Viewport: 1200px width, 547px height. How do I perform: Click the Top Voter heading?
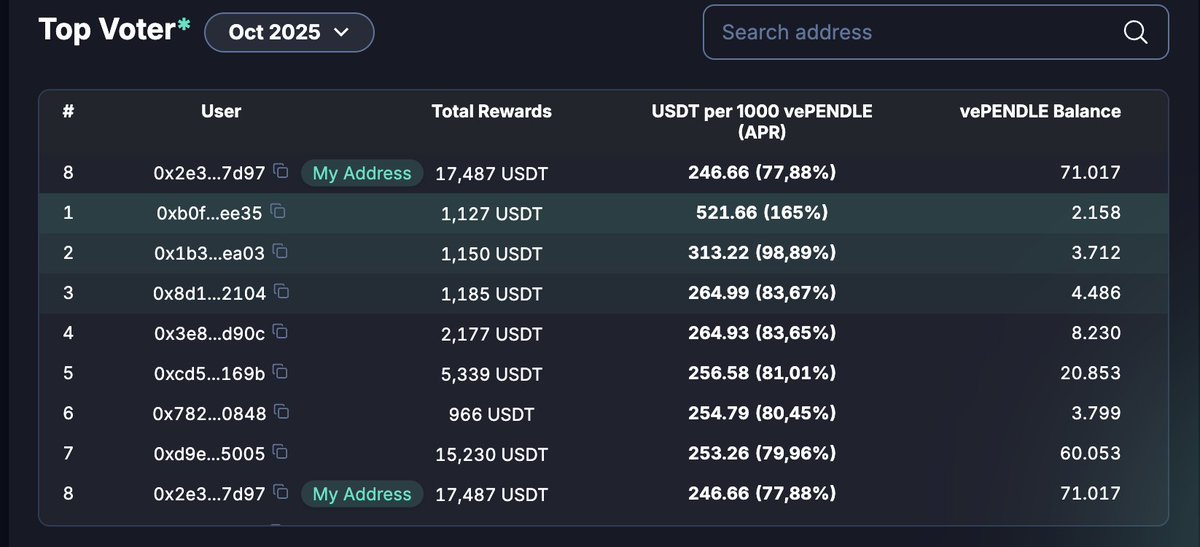pyautogui.click(x=114, y=30)
